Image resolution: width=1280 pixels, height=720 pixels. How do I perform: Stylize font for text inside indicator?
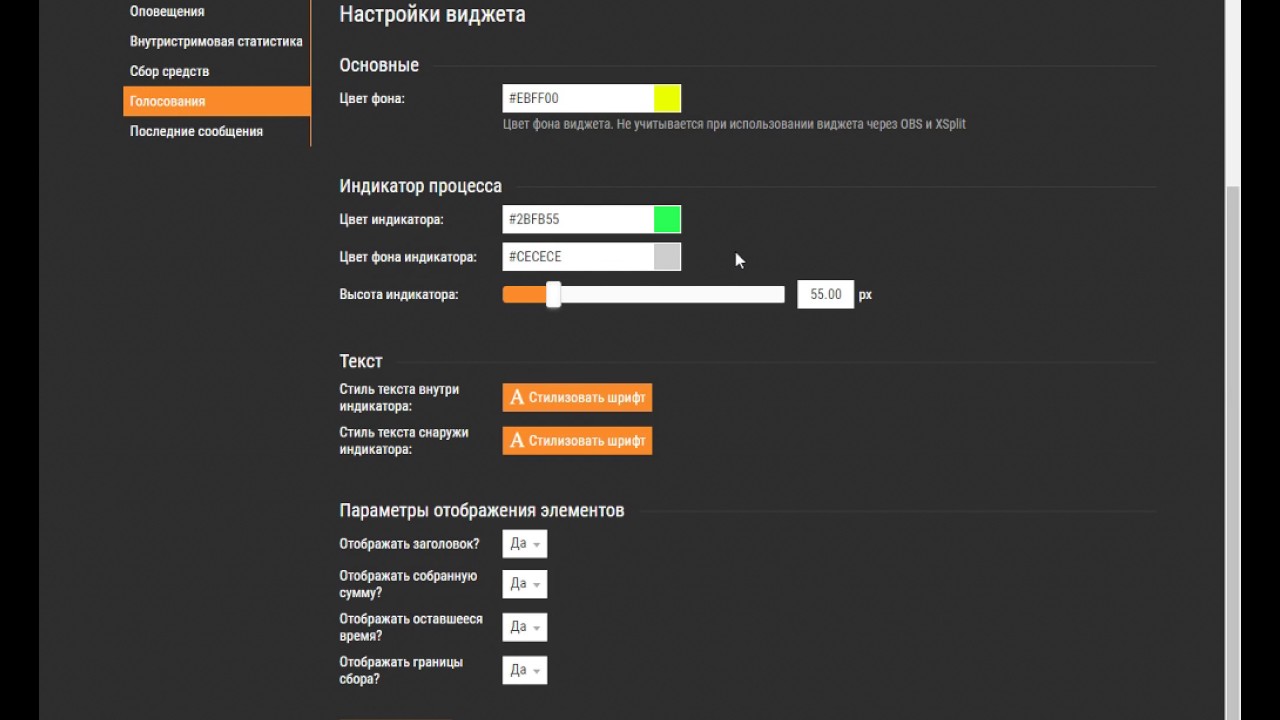pos(577,397)
